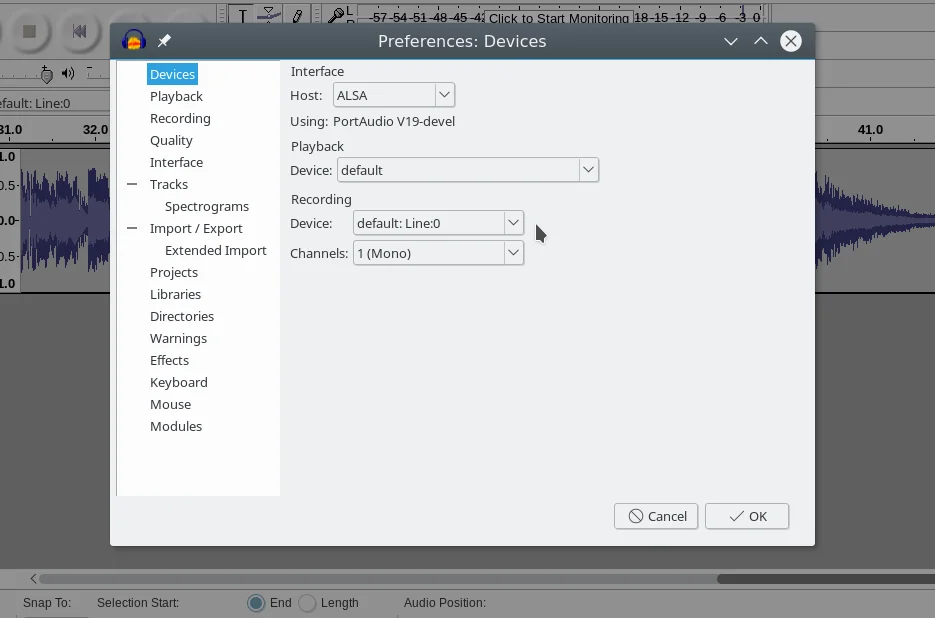Adjust the mixer volume slider knob
Image resolution: width=935 pixels, height=618 pixels.
click(46, 74)
